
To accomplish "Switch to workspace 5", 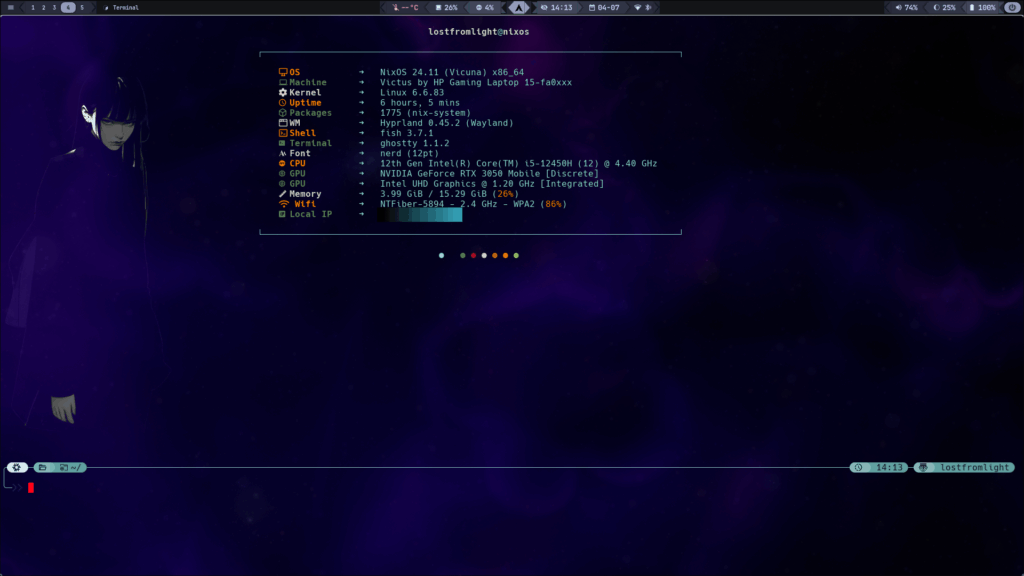I will (x=82, y=7).
